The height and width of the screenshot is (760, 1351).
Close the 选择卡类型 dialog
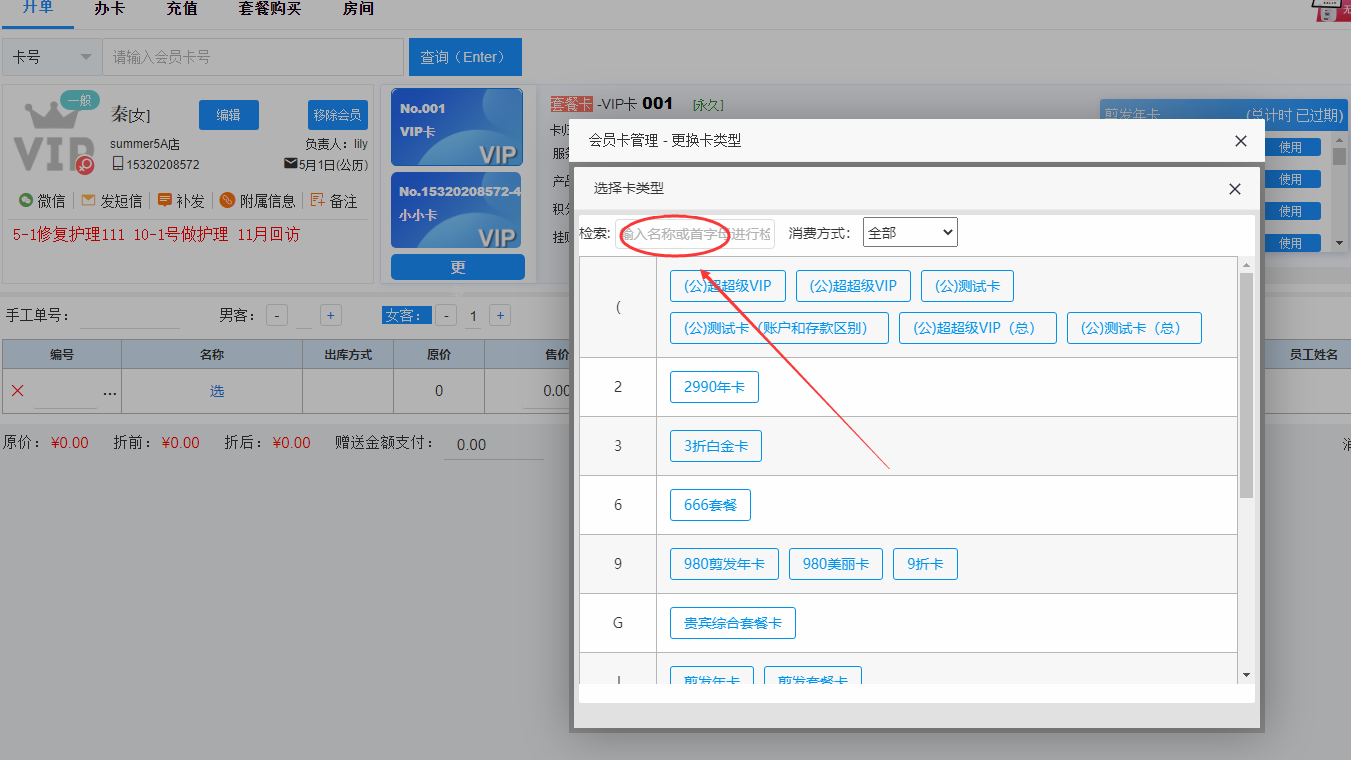click(x=1235, y=189)
